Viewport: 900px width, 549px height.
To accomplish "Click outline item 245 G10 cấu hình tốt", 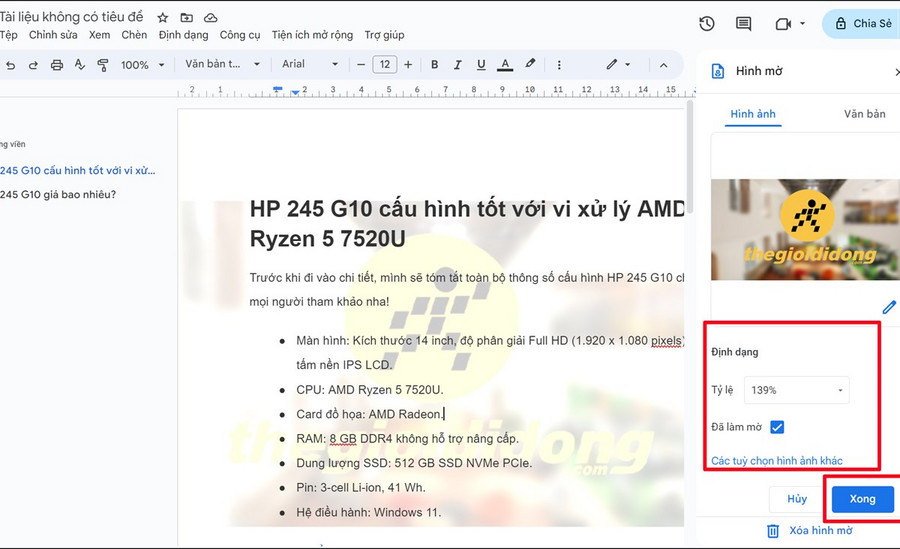I will (x=77, y=171).
